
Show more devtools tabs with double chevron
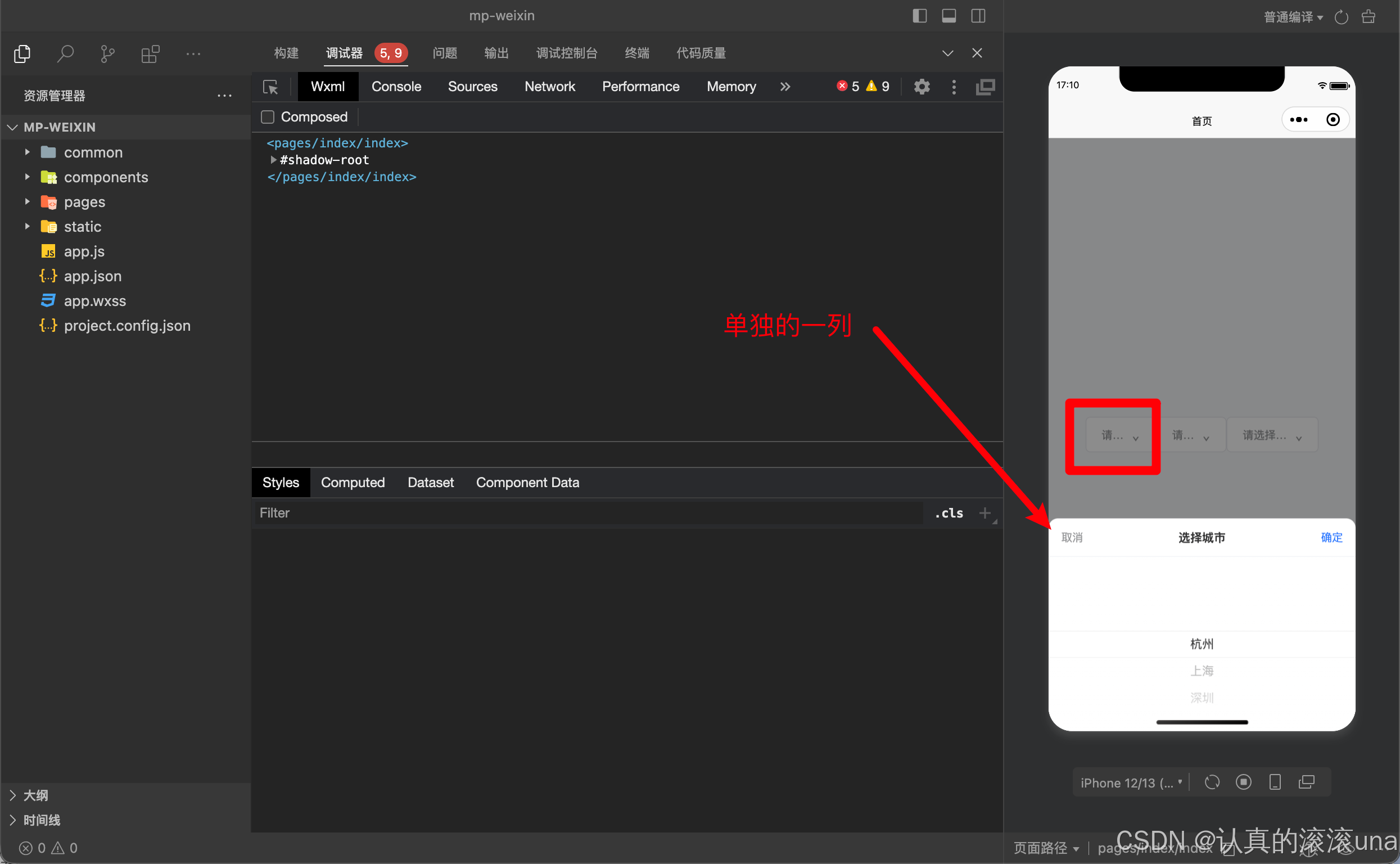(785, 87)
